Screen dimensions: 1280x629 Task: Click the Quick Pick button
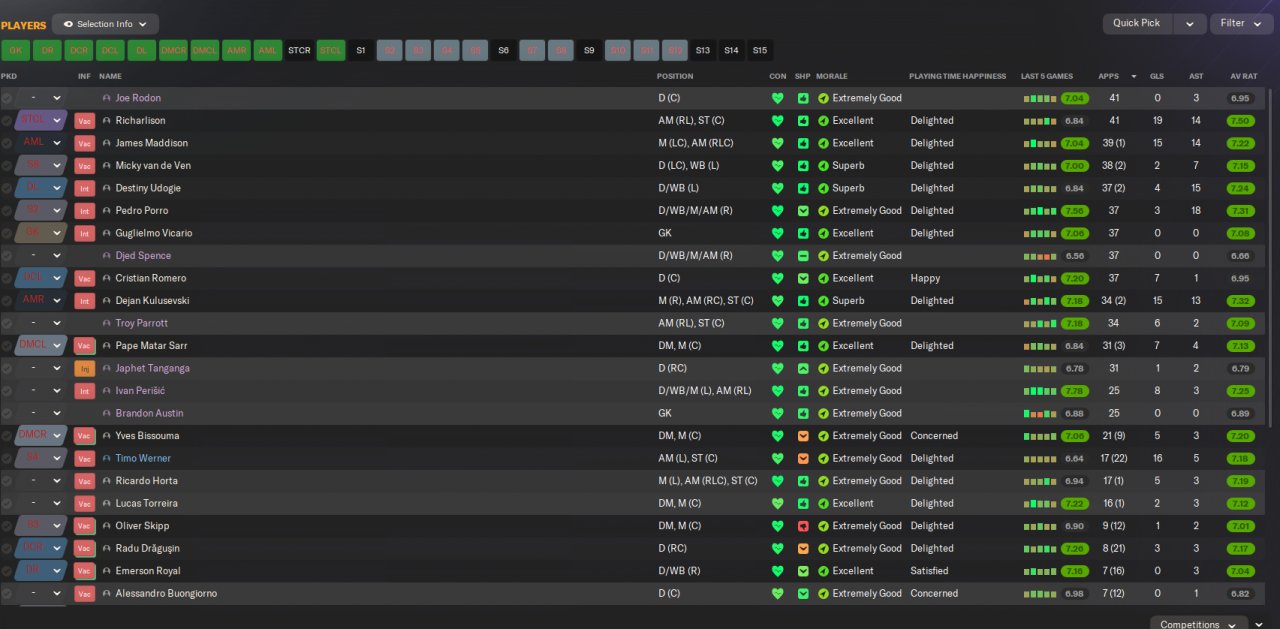point(1138,23)
